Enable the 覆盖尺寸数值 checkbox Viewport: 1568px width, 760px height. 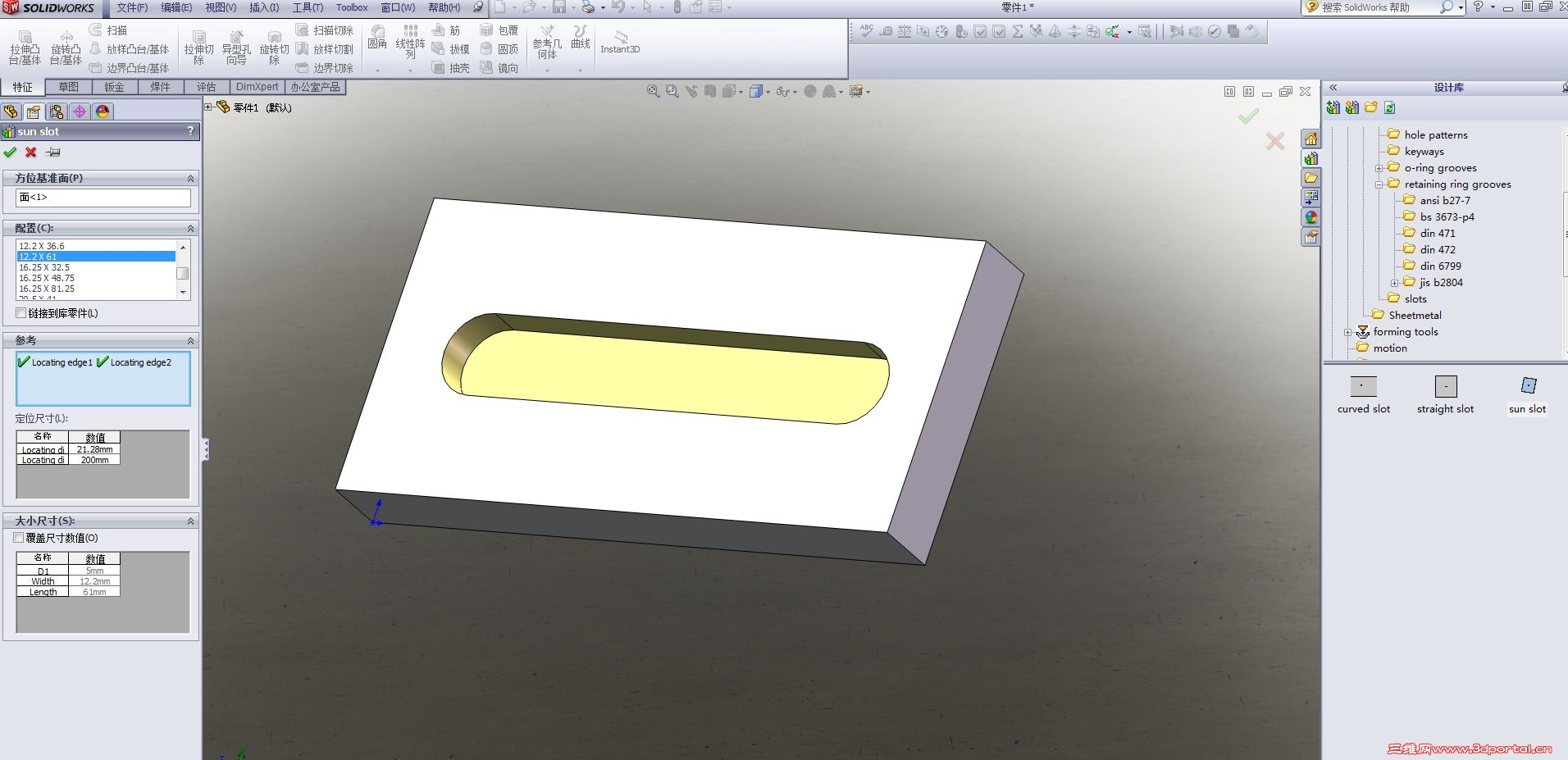(x=19, y=538)
